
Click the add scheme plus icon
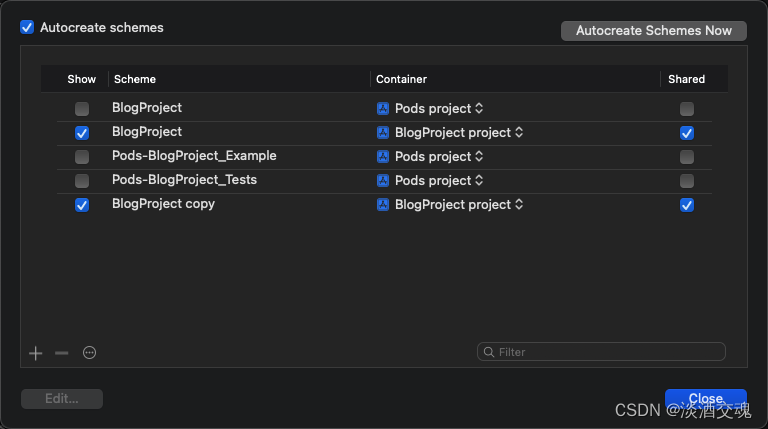coord(36,352)
